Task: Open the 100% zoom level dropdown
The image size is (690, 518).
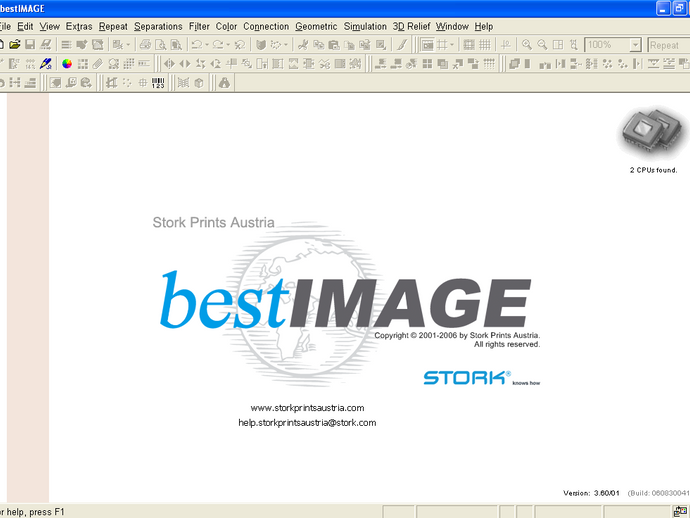Action: click(635, 45)
